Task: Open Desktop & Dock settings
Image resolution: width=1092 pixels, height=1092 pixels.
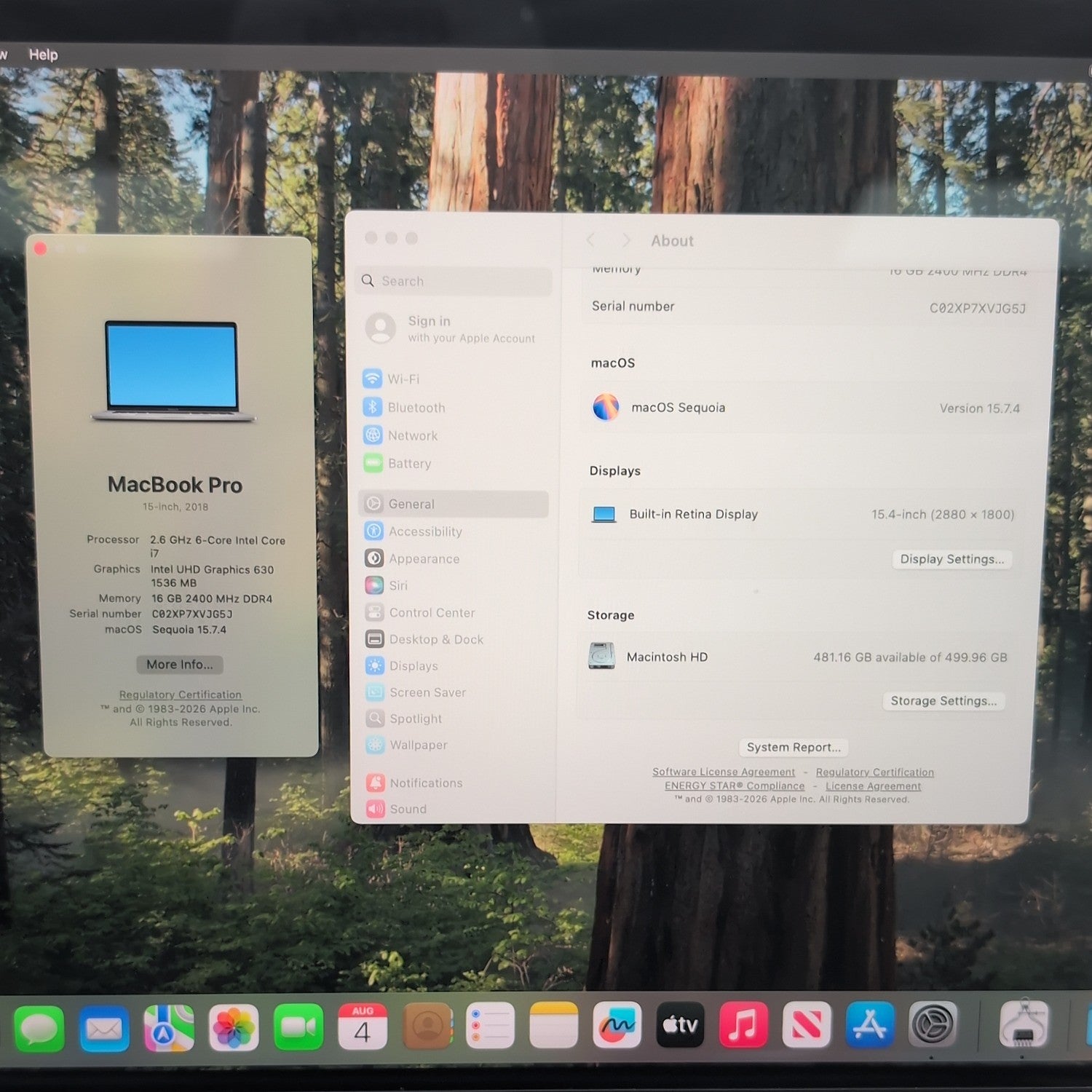Action: coord(424,639)
